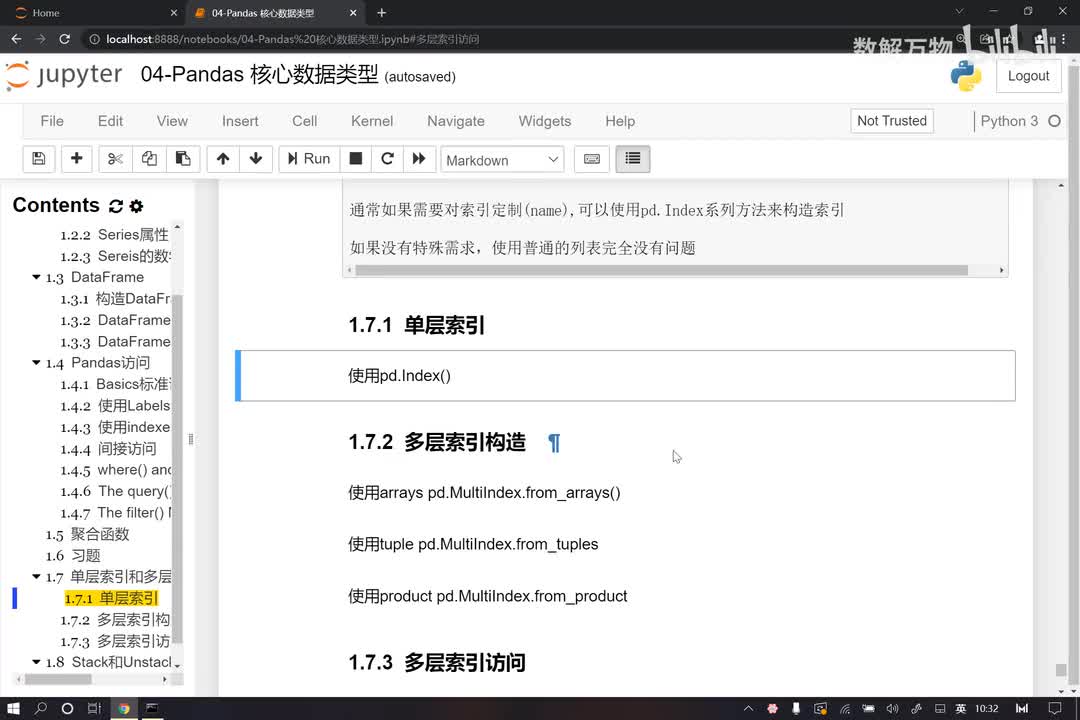Open command palette keyboard icon
The height and width of the screenshot is (720, 1080).
click(x=592, y=159)
